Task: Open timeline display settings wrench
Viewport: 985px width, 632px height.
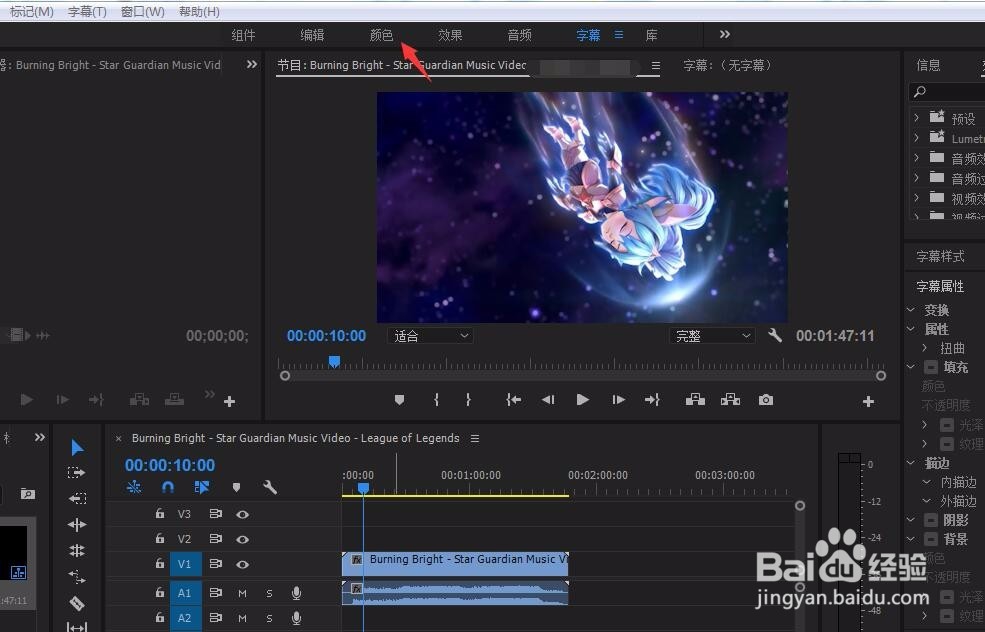Action: 270,487
